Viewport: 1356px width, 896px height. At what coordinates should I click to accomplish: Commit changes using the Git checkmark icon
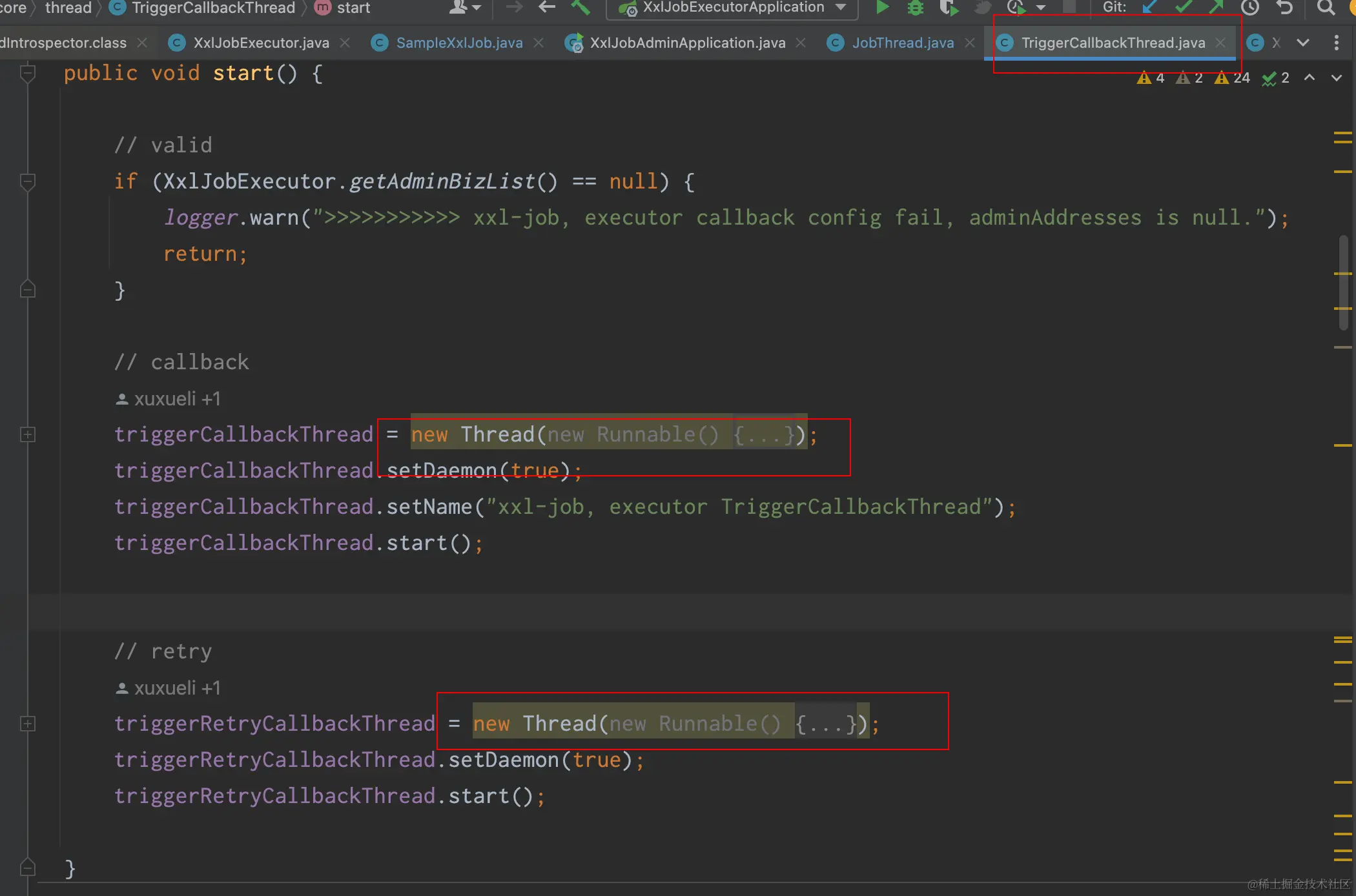click(x=1184, y=8)
